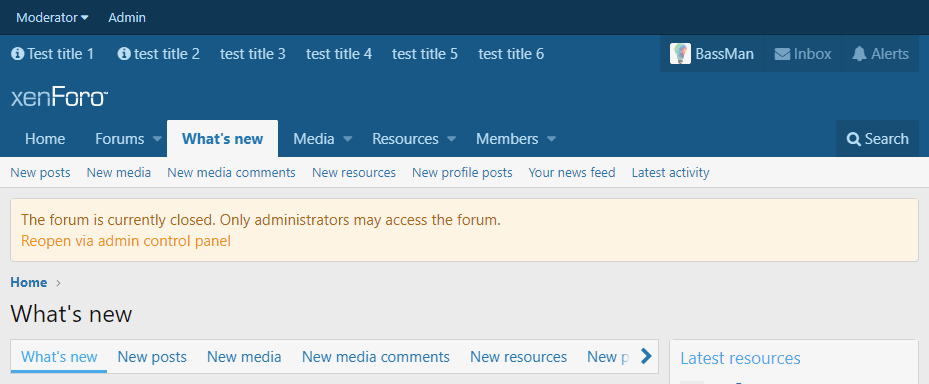Click Reopen via admin control panel
The image size is (929, 384).
126,241
